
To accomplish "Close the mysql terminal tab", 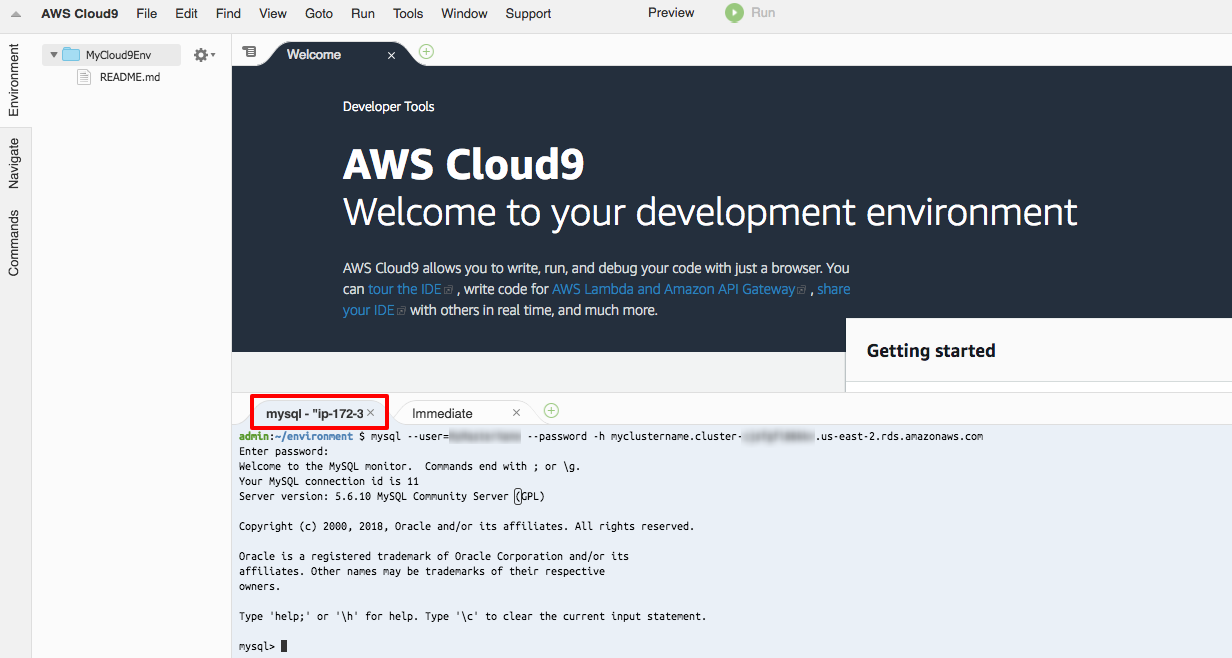I will point(371,412).
